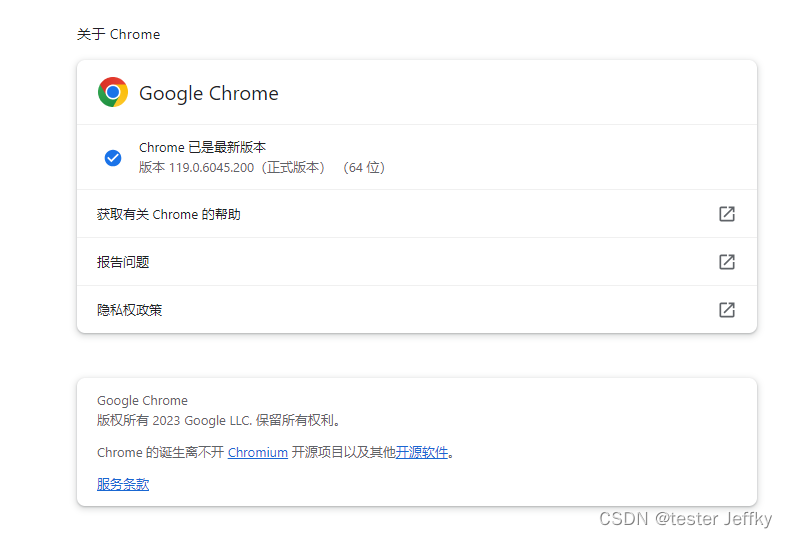The height and width of the screenshot is (538, 788).
Task: Click Chrome 已是最新版本 status text
Action: point(203,148)
